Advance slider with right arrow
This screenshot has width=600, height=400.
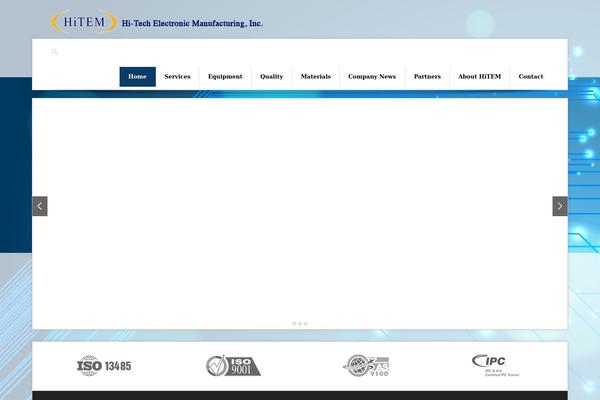point(560,206)
